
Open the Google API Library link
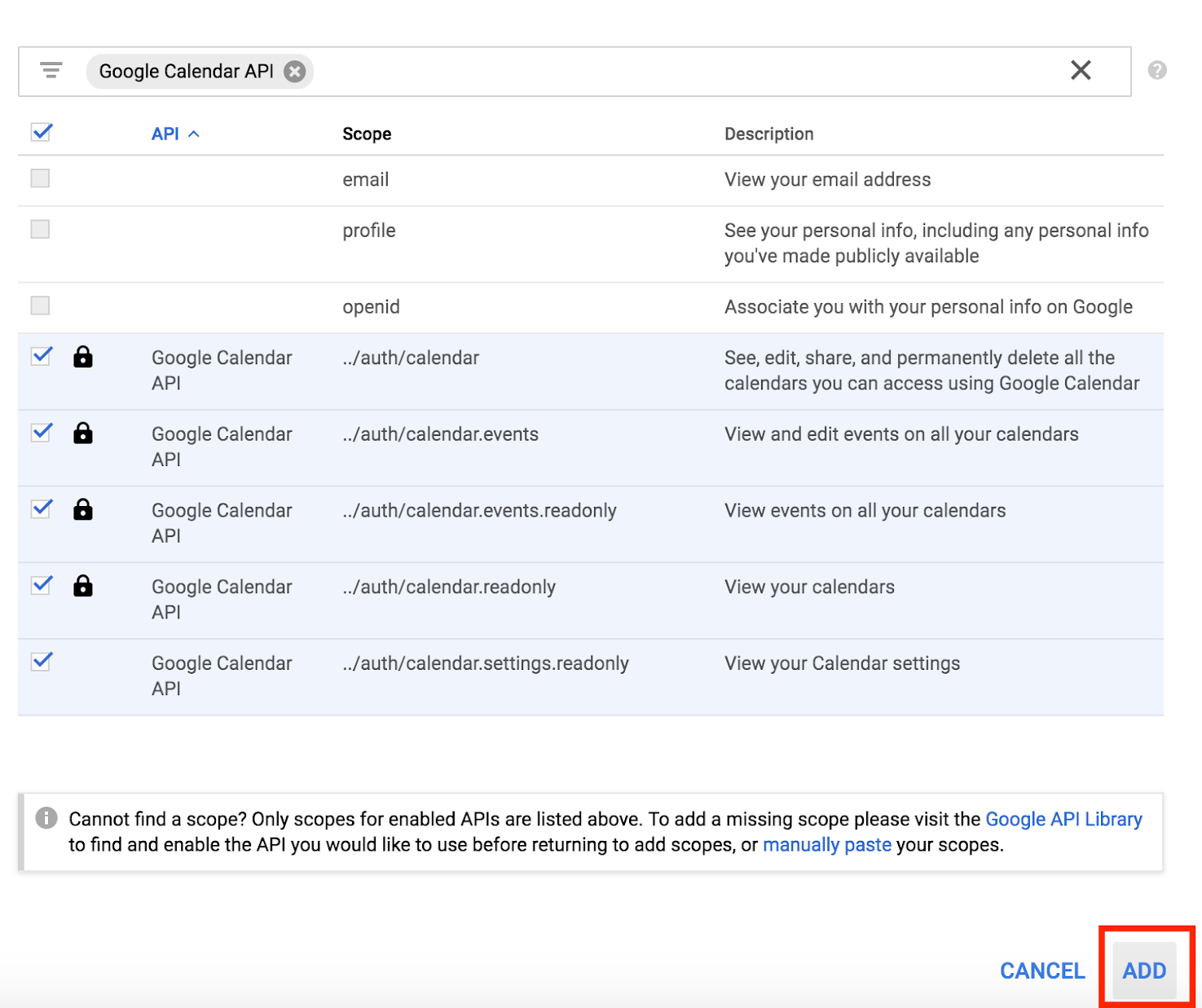click(1063, 819)
